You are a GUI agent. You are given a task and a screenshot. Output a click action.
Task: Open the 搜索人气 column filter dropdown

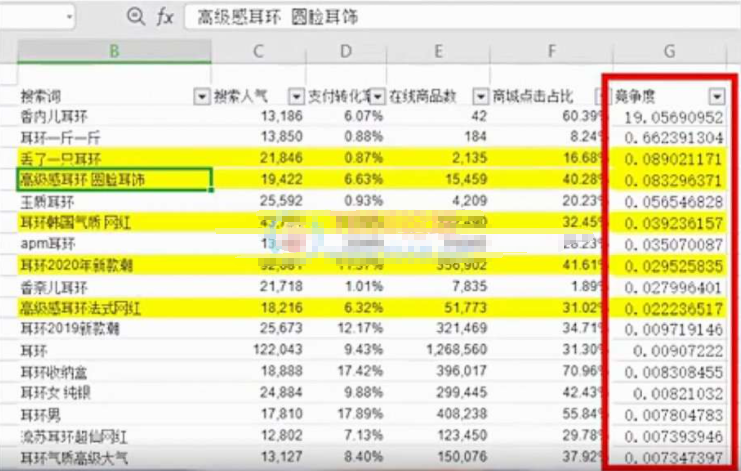pyautogui.click(x=295, y=96)
